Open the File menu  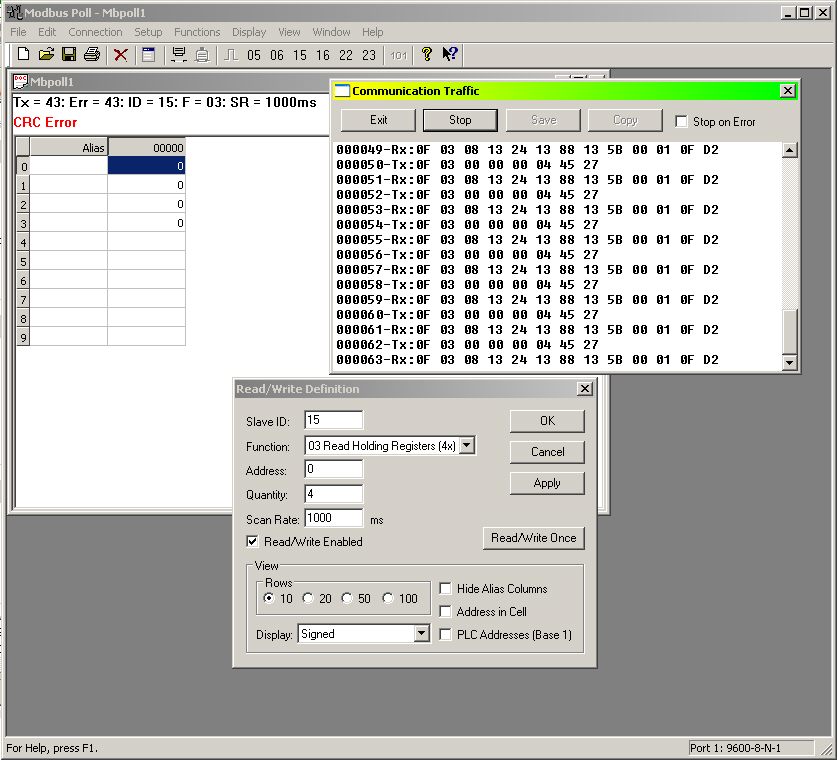click(x=18, y=32)
